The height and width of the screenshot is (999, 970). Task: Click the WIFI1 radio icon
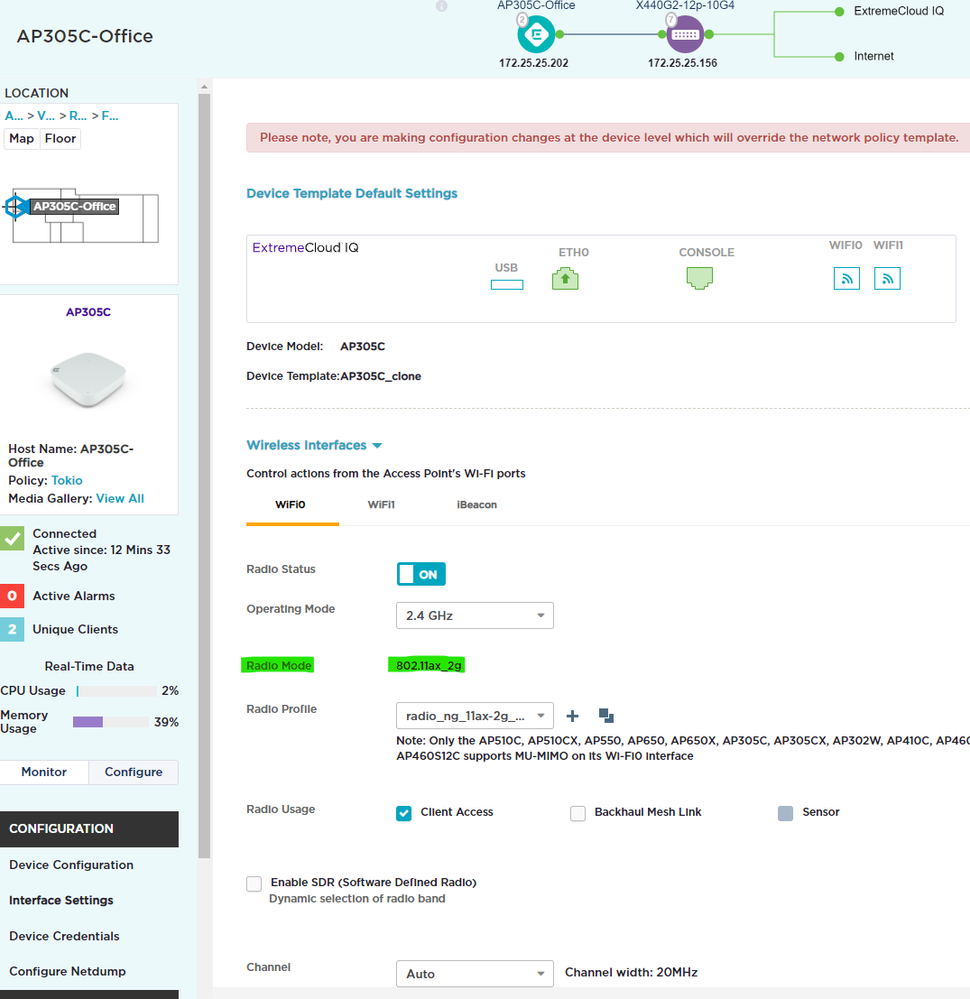(x=887, y=279)
